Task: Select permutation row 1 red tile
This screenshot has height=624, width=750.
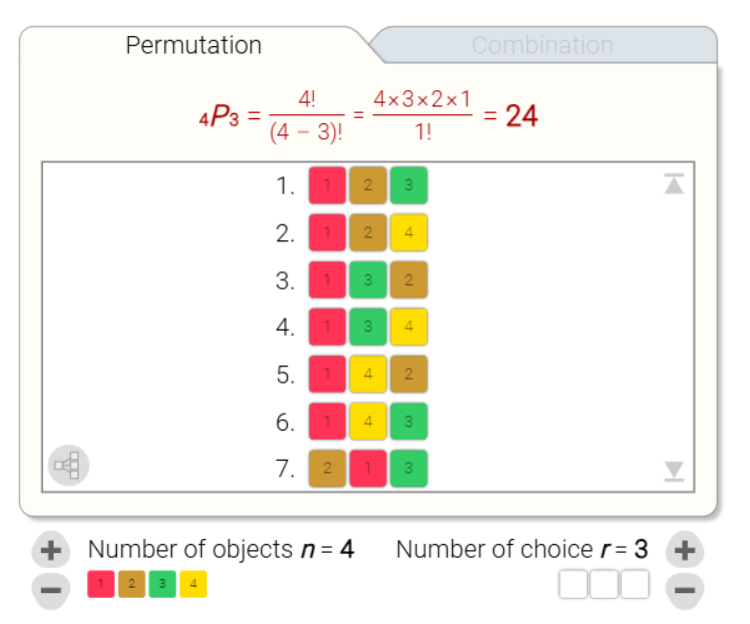Action: (x=327, y=186)
